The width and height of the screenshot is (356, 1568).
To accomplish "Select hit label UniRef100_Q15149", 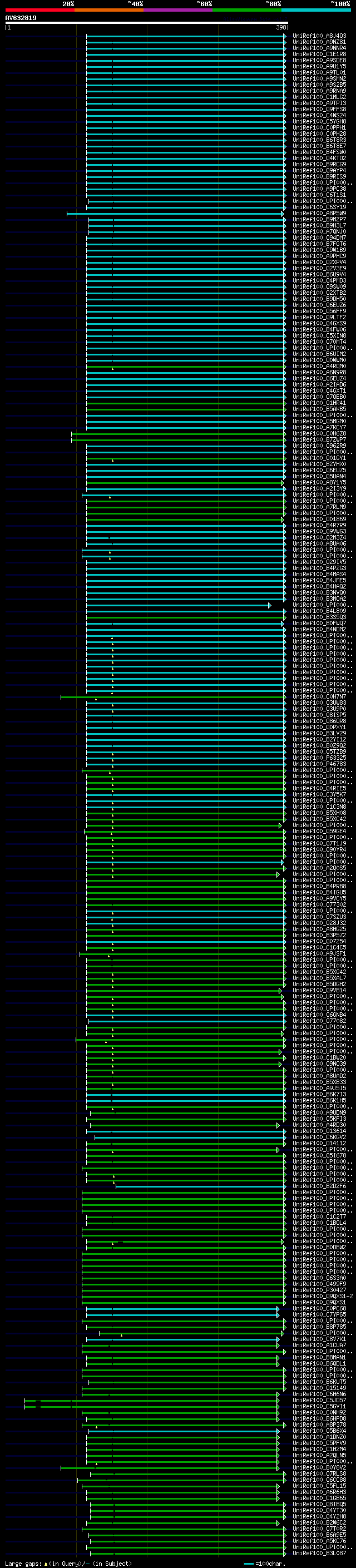I will pyautogui.click(x=319, y=1388).
